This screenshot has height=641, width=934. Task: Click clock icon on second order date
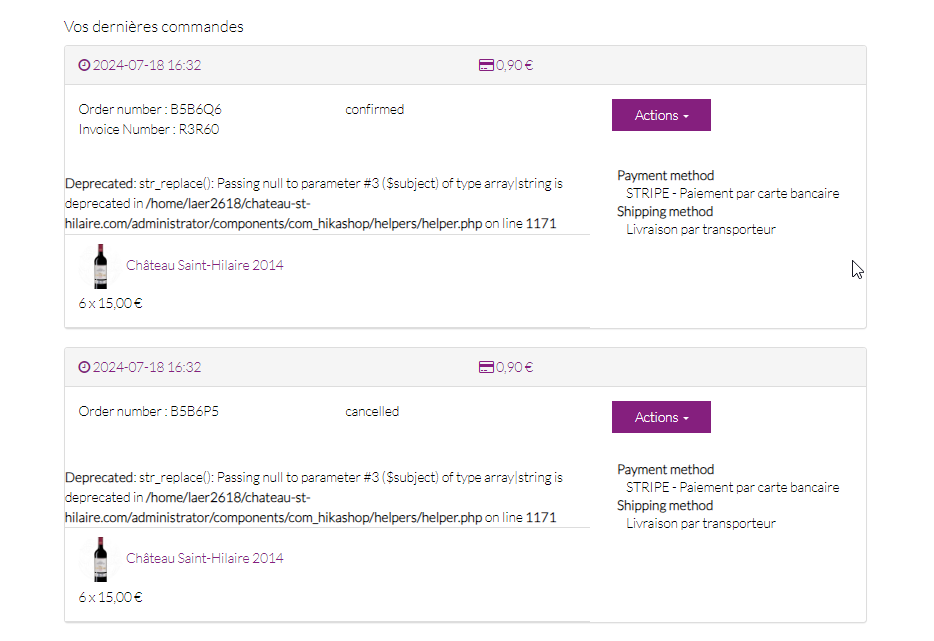tap(84, 368)
